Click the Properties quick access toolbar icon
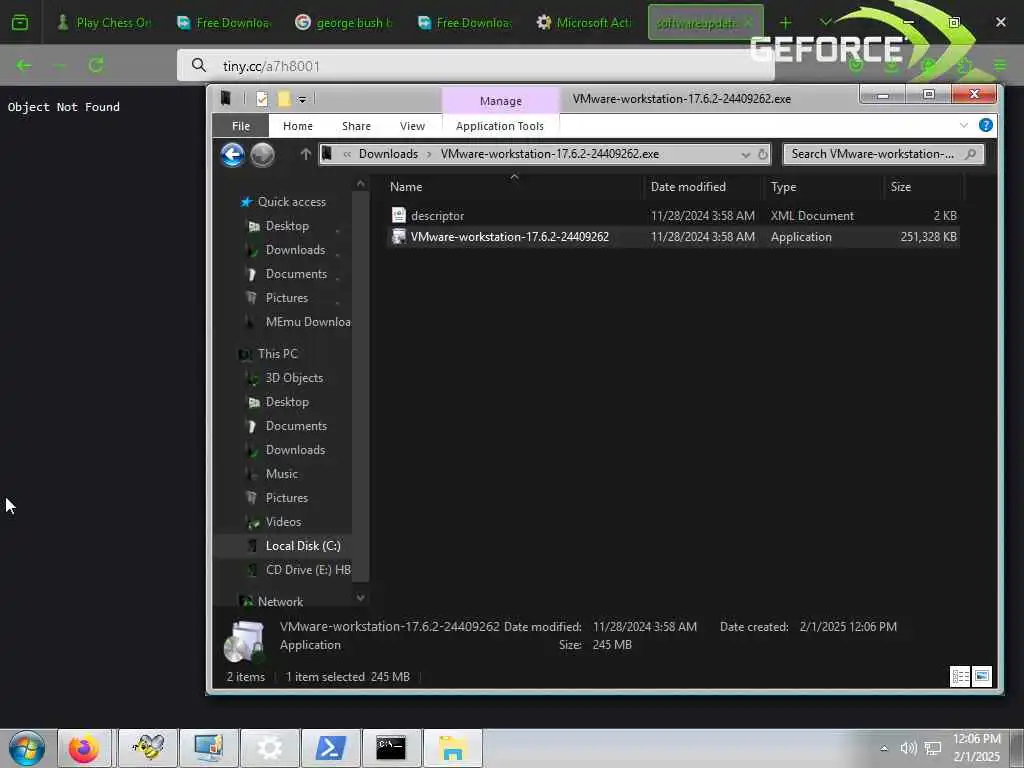The width and height of the screenshot is (1024, 768). (262, 99)
